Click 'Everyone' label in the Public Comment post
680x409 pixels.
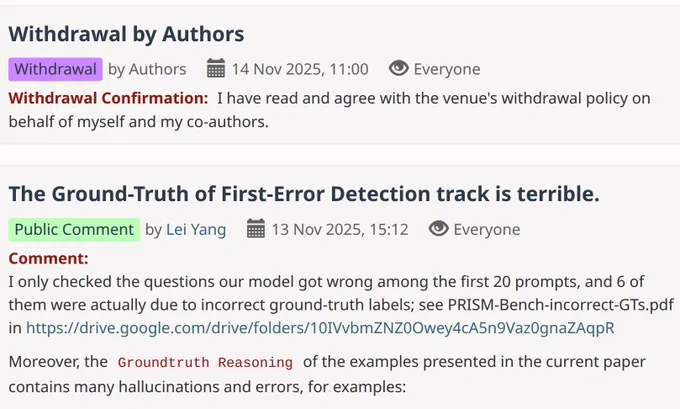[x=487, y=229]
